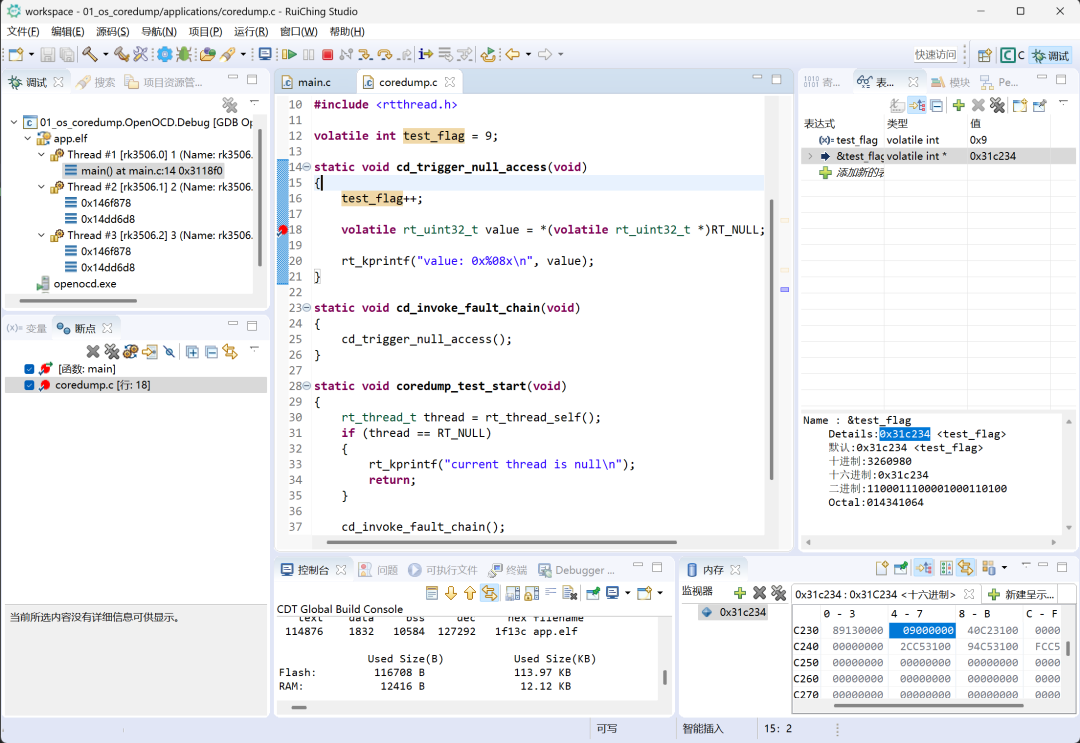Open the 运行(R) menu
This screenshot has width=1080, height=743.
coord(250,32)
